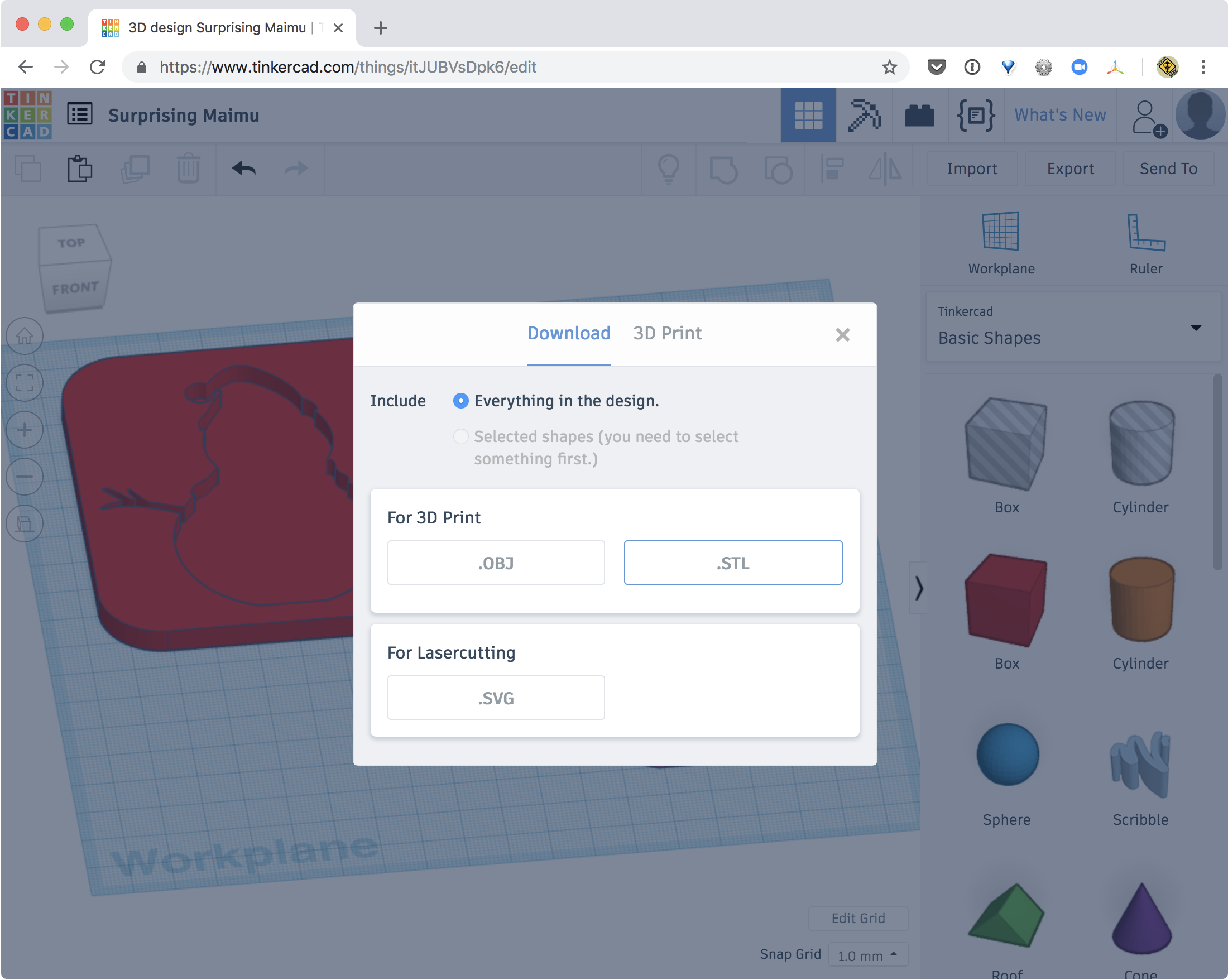Click the Import button
The height and width of the screenshot is (980, 1228).
[972, 169]
